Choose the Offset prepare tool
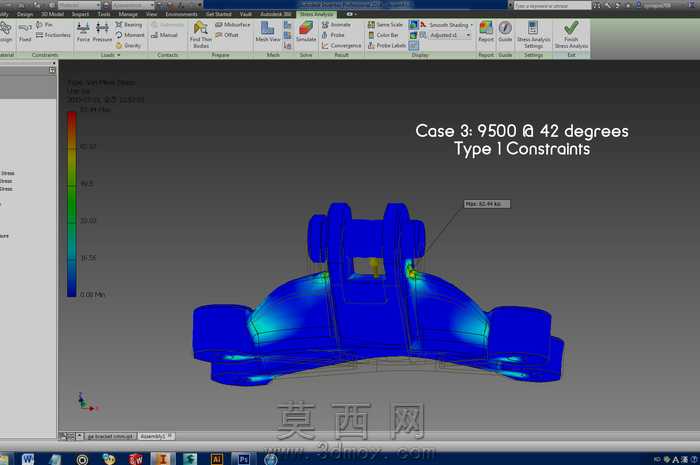Screen dimensions: 700x465 227,35
